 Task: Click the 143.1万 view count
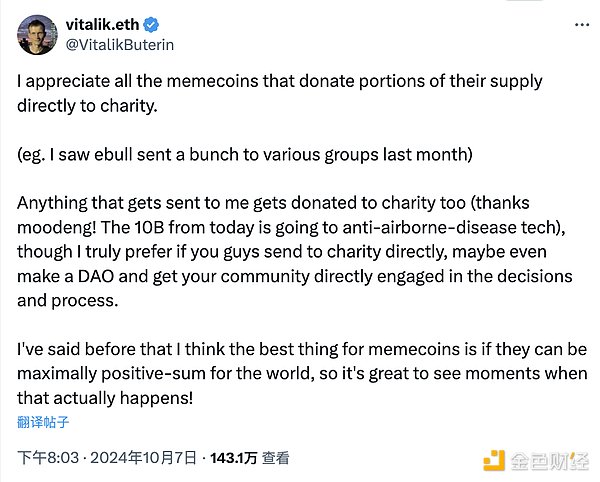pos(232,459)
